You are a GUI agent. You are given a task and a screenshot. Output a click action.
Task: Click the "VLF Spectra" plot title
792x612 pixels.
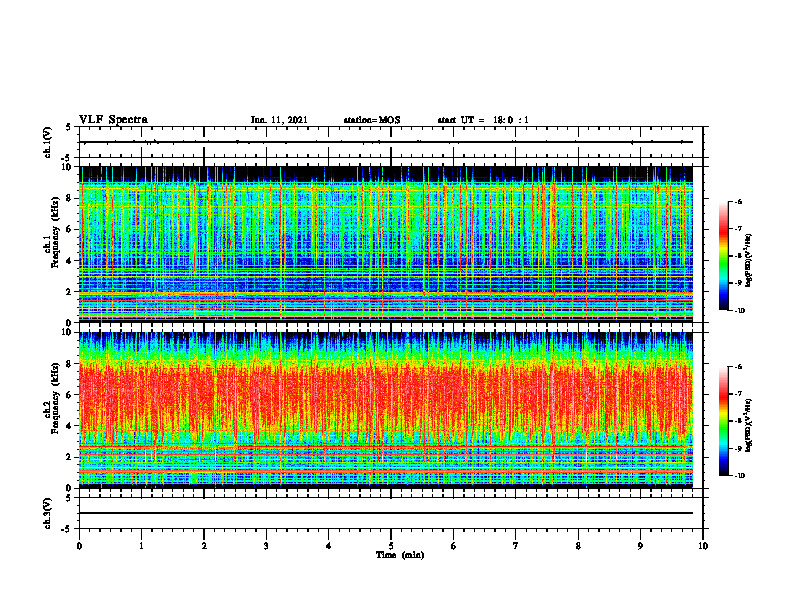tap(113, 120)
